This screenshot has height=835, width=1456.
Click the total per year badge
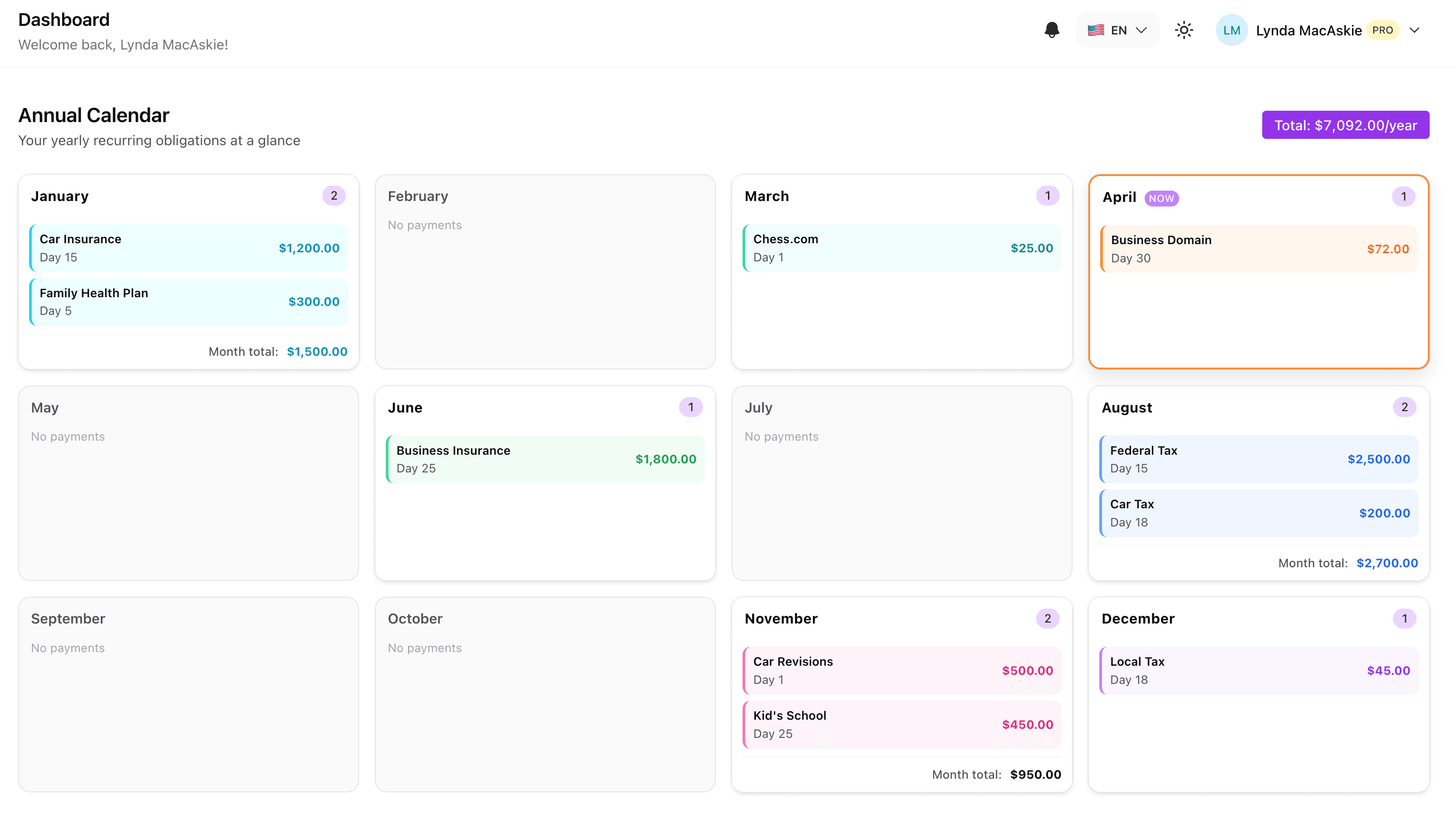tap(1345, 125)
